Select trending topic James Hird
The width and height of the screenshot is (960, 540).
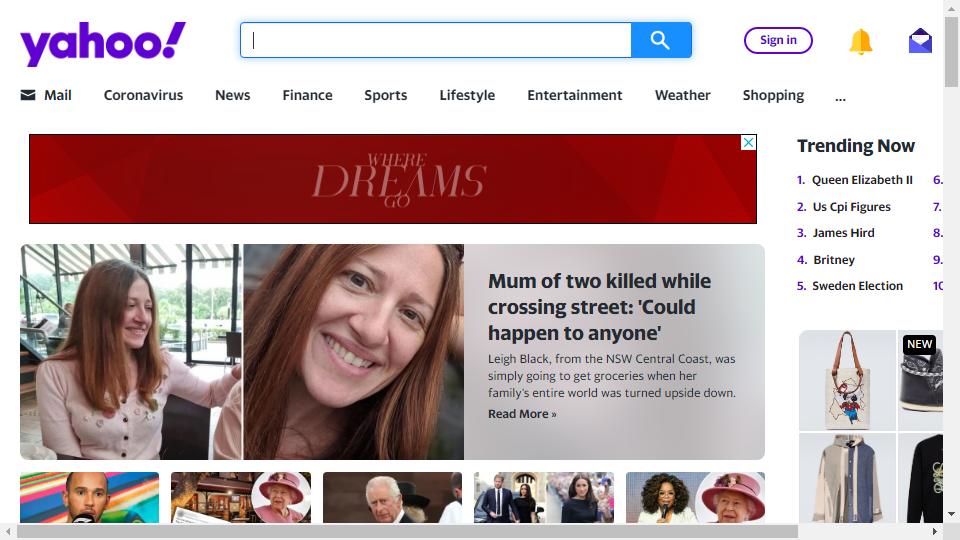click(844, 233)
